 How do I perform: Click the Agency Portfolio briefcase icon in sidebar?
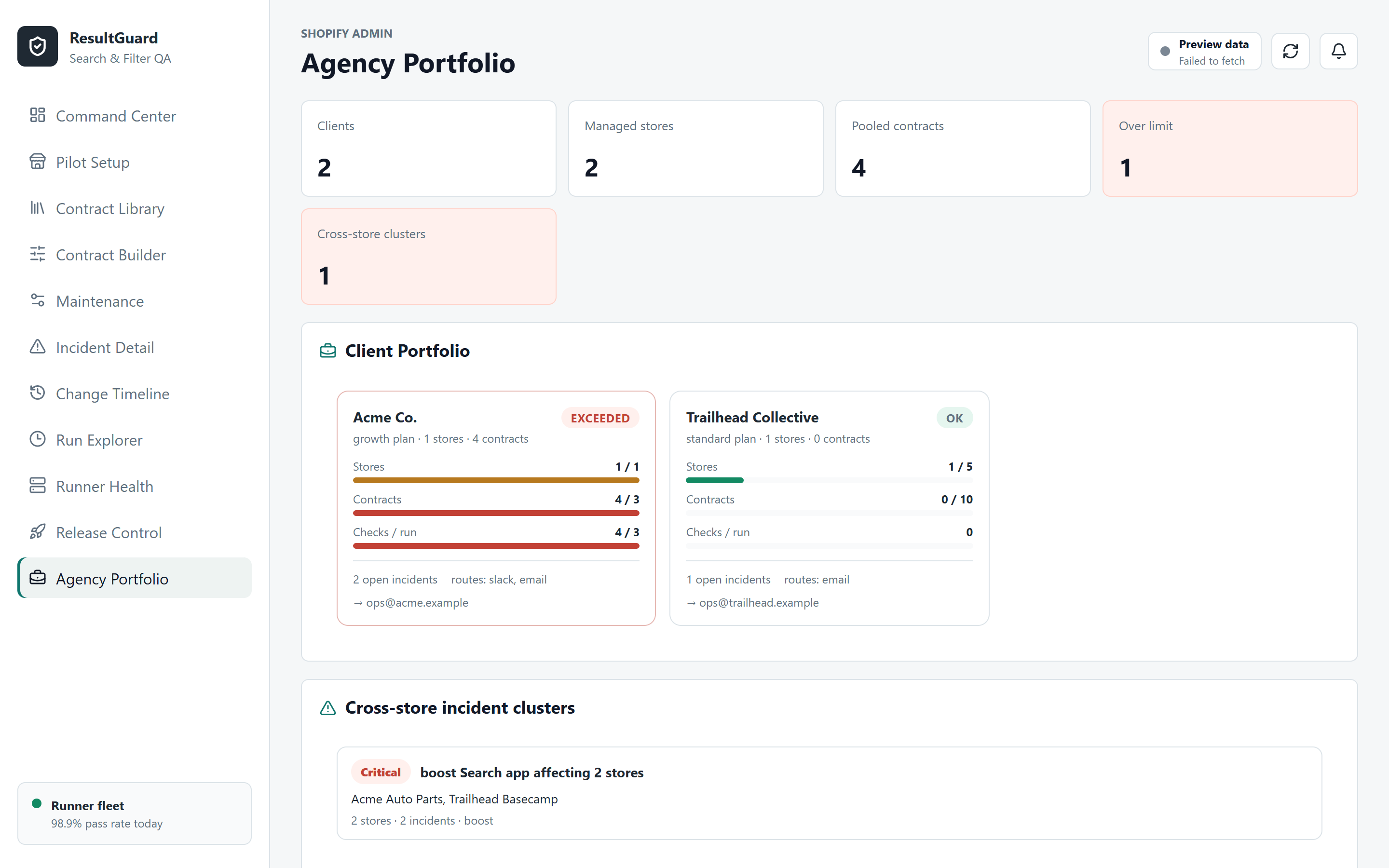37,578
